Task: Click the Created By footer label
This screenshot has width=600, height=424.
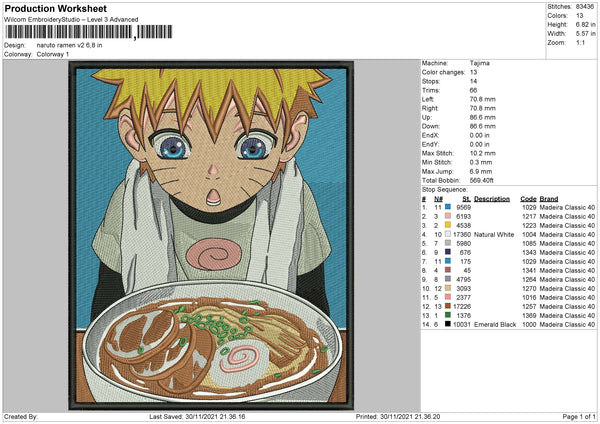Action: click(21, 416)
